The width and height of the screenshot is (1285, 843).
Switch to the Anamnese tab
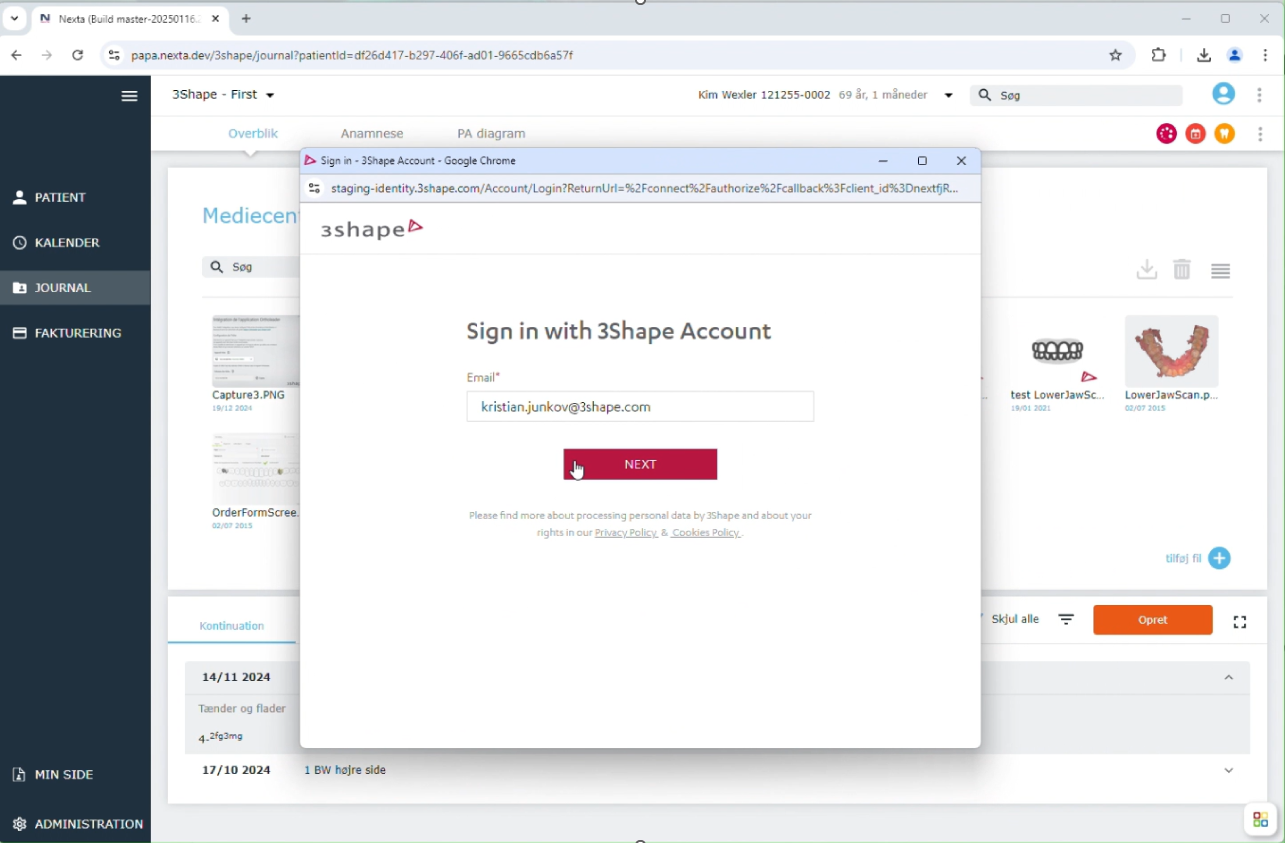click(372, 133)
